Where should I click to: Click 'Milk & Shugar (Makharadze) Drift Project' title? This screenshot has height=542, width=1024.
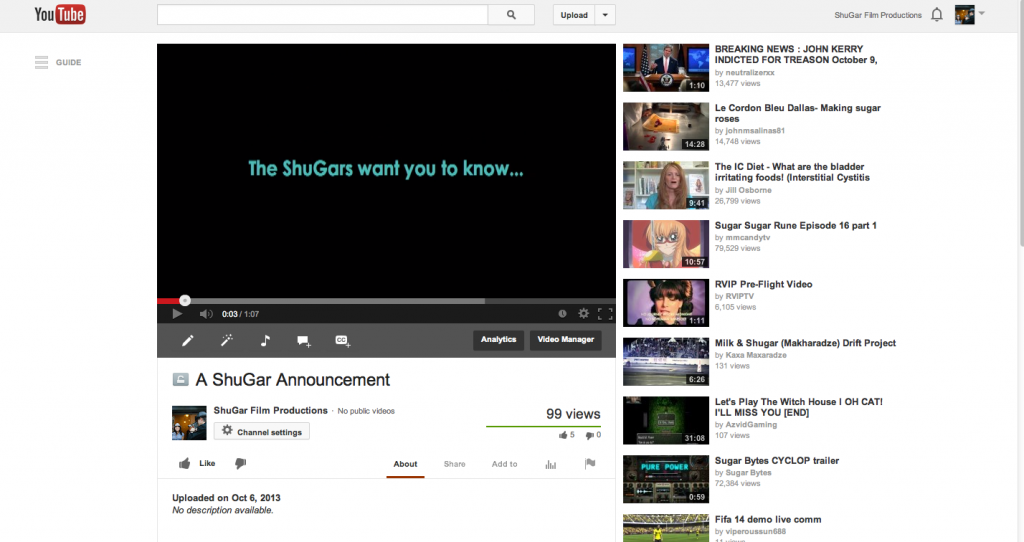coord(805,343)
